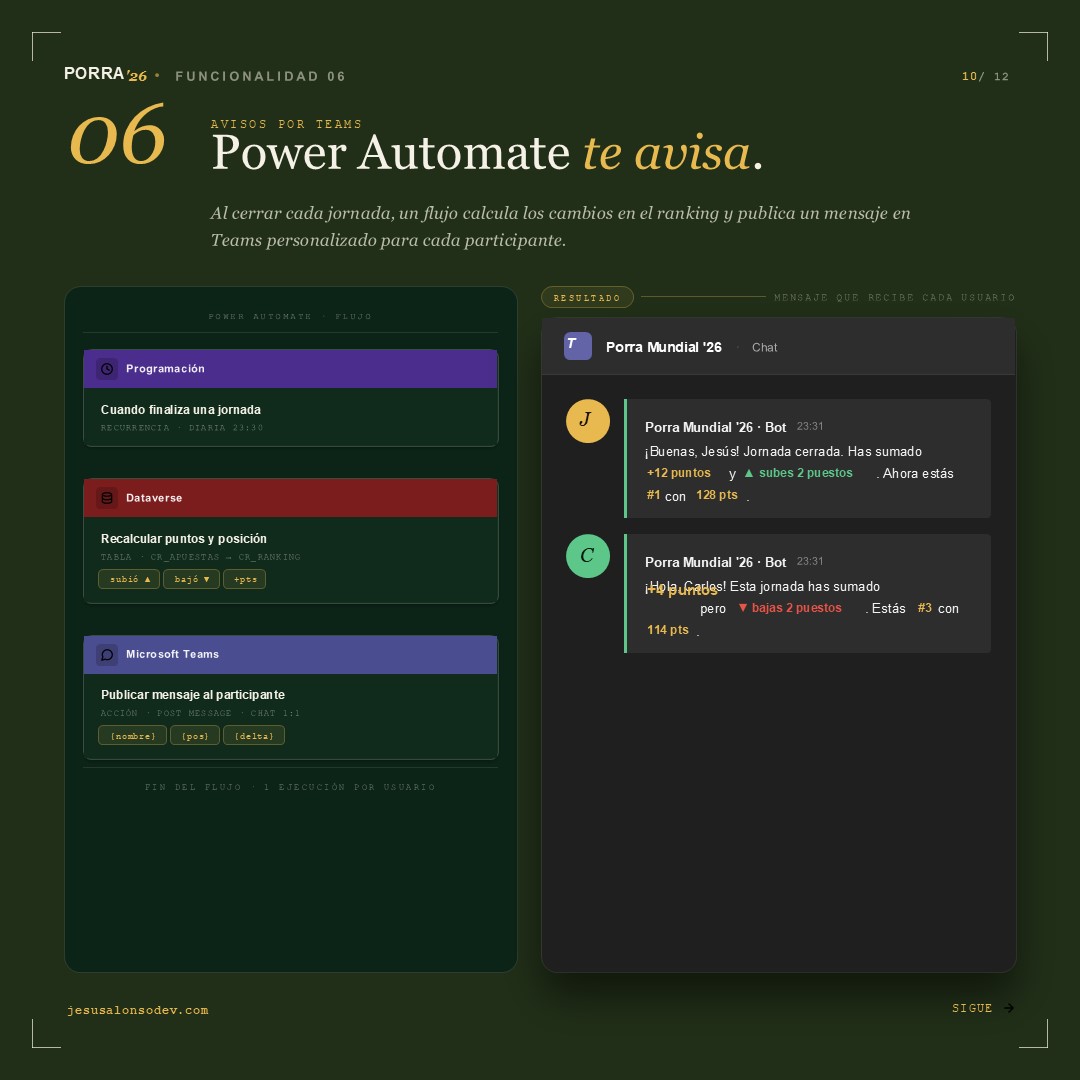Click the Teams logo icon beside Porra Mundial '26
The width and height of the screenshot is (1080, 1080).
tap(577, 346)
